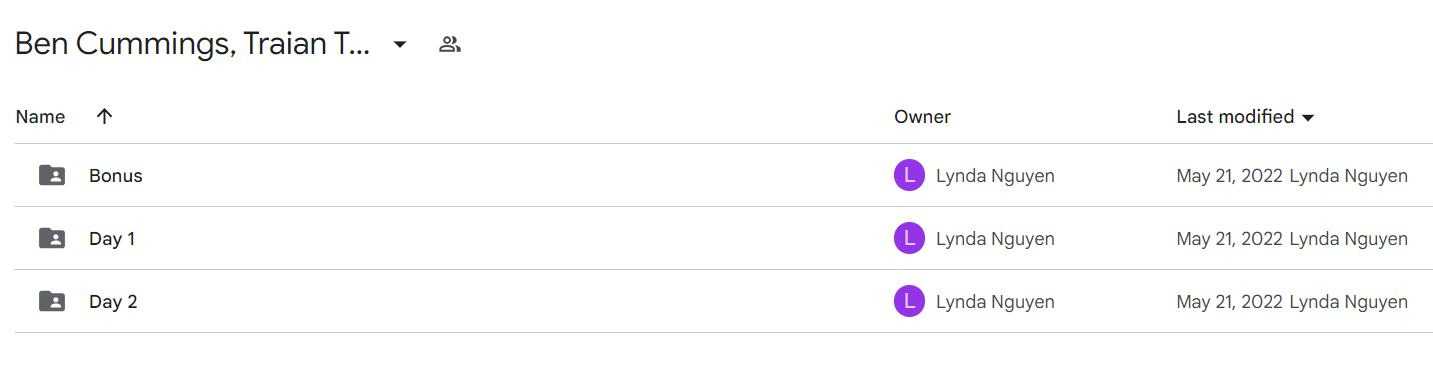Reverse sort order with the up arrow
This screenshot has height=384, width=1433.
pos(104,117)
